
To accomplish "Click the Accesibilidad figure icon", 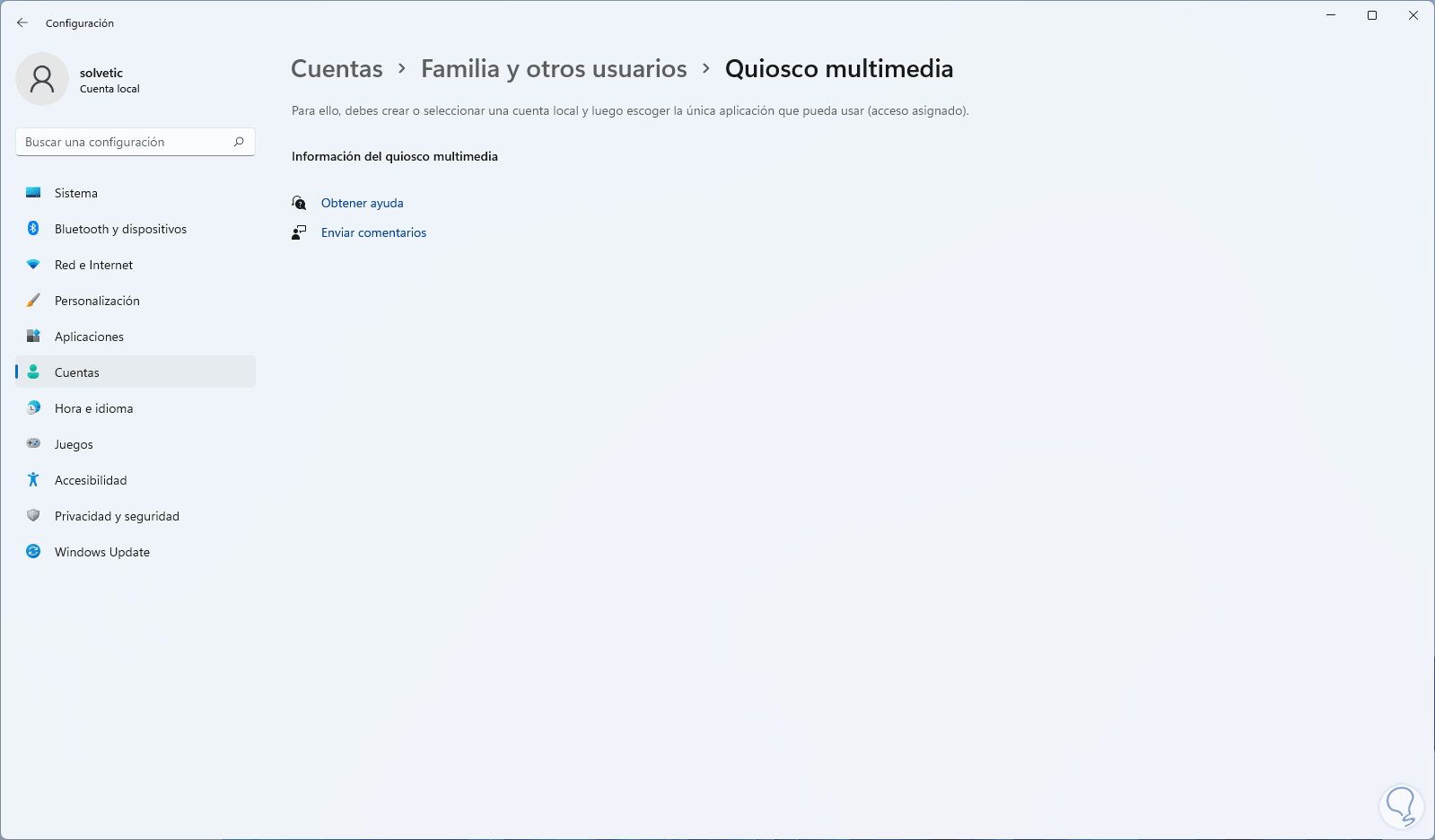I will 33,480.
